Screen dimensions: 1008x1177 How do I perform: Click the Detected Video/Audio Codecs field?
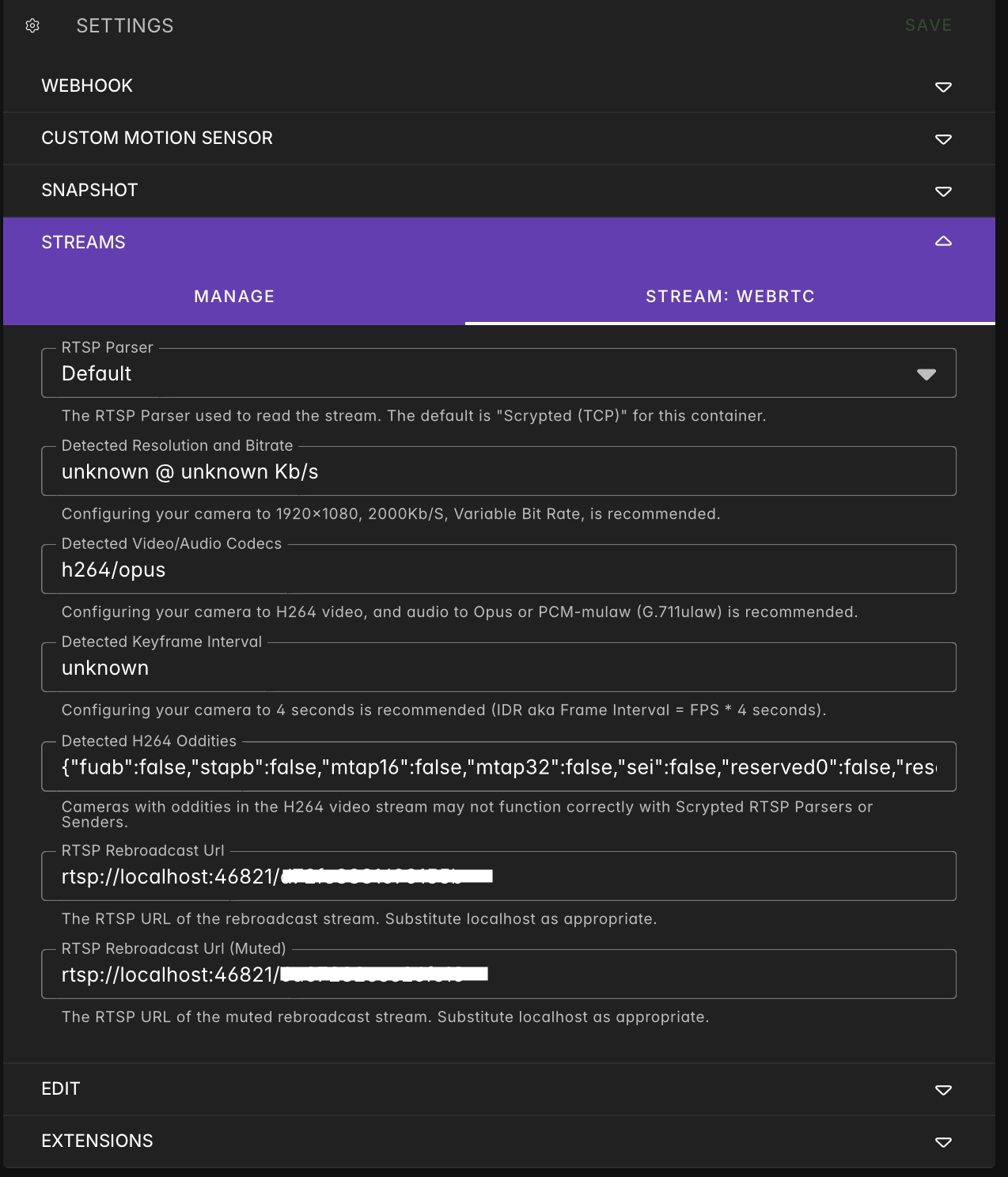pyautogui.click(x=498, y=570)
